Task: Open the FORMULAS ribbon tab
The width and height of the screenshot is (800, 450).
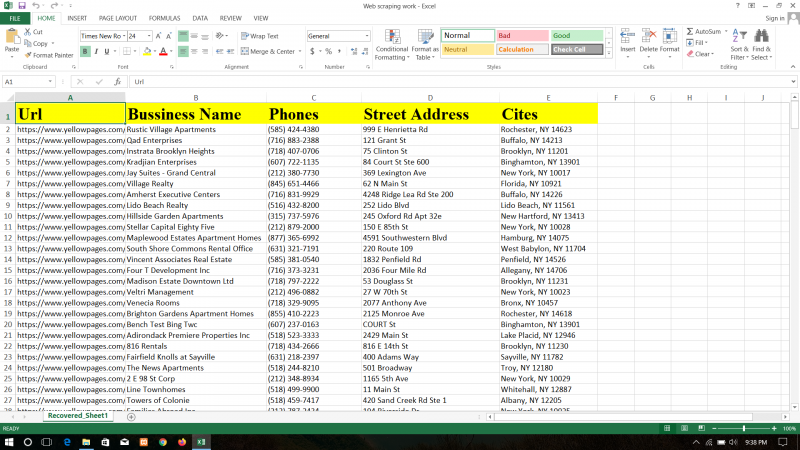Action: (x=164, y=18)
